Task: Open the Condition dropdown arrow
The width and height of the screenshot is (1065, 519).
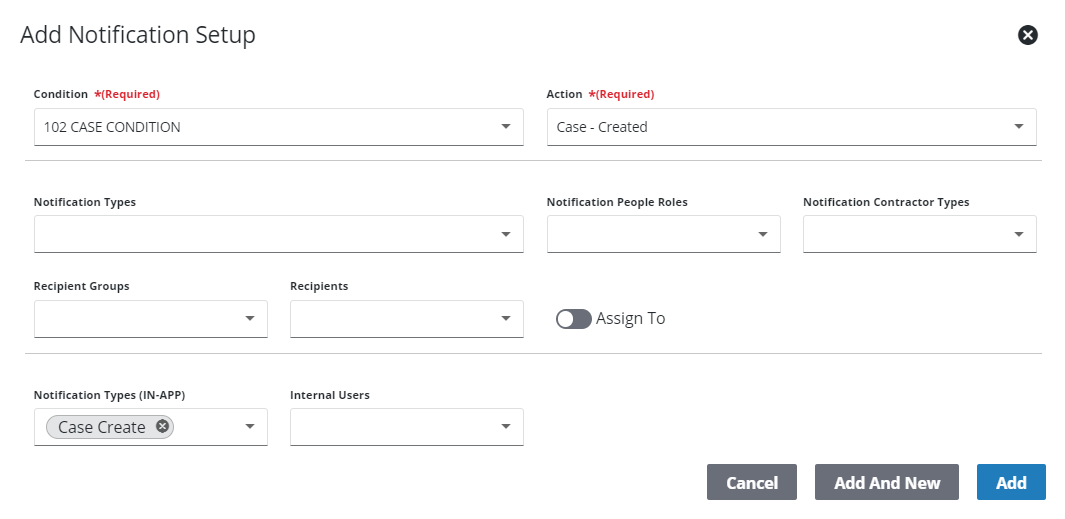Action: pyautogui.click(x=505, y=126)
